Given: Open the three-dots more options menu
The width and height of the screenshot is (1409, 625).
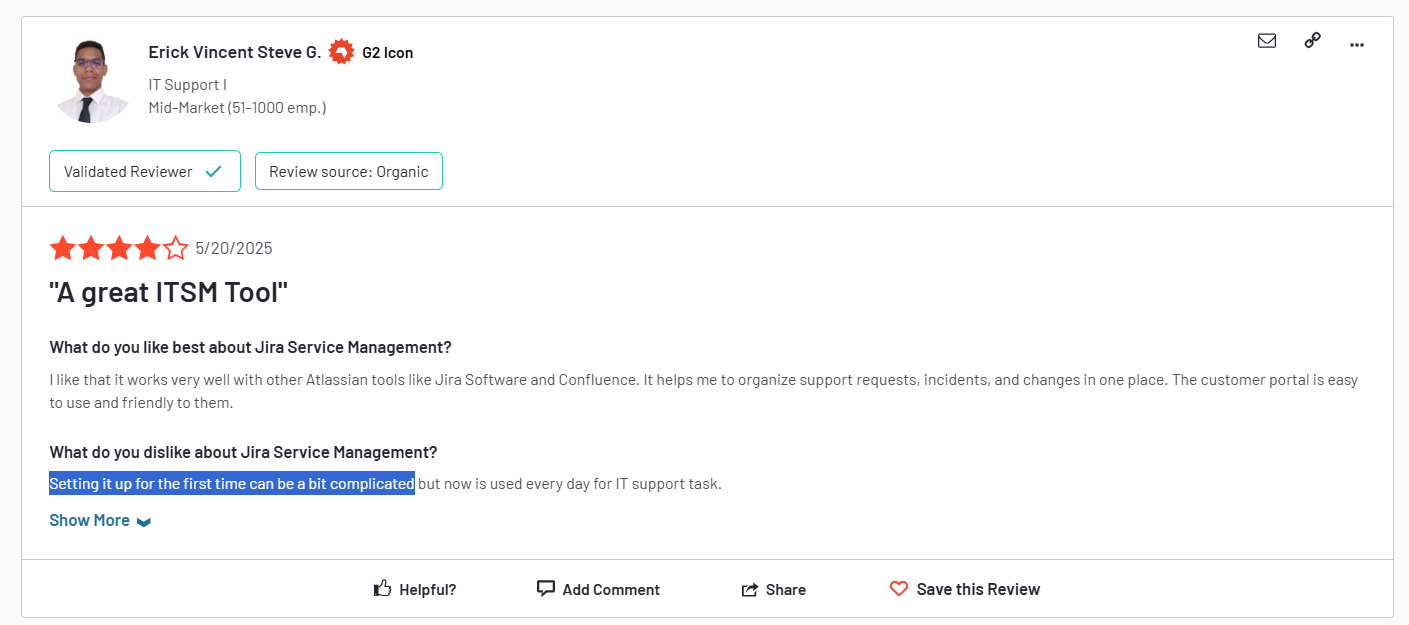Looking at the screenshot, I should point(1357,44).
